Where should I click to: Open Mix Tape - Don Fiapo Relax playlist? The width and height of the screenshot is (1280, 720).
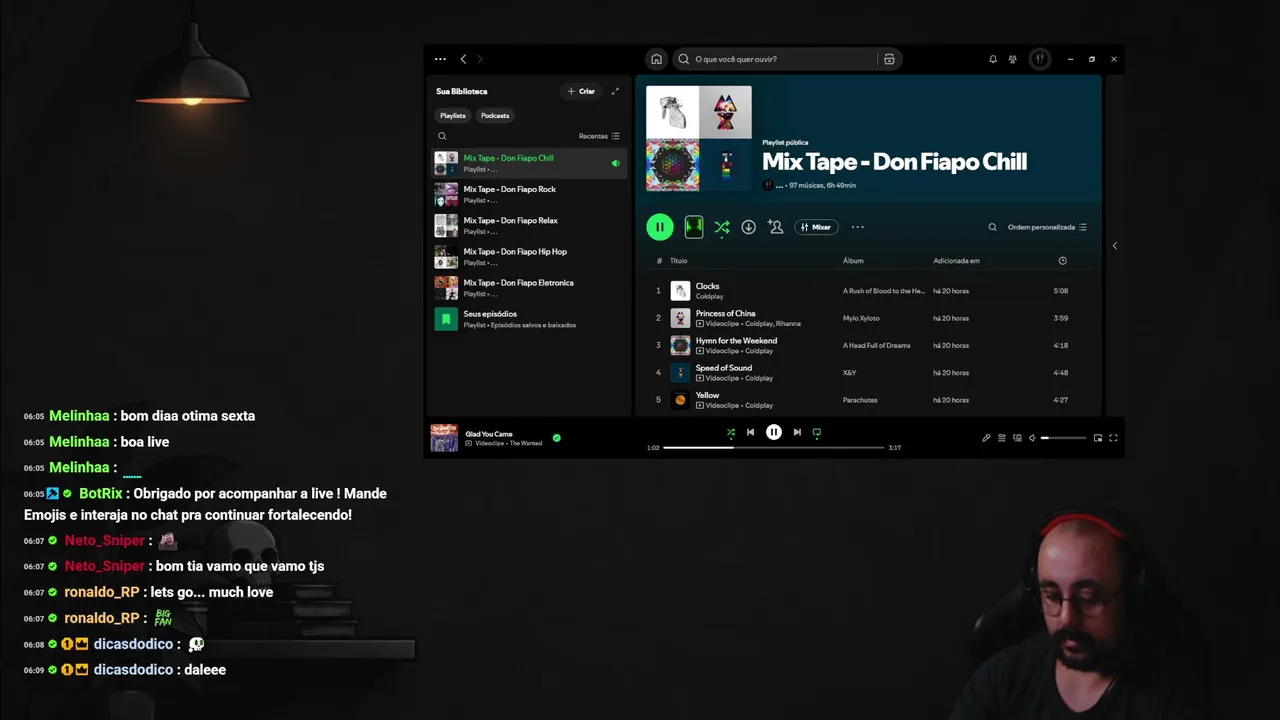pos(529,225)
